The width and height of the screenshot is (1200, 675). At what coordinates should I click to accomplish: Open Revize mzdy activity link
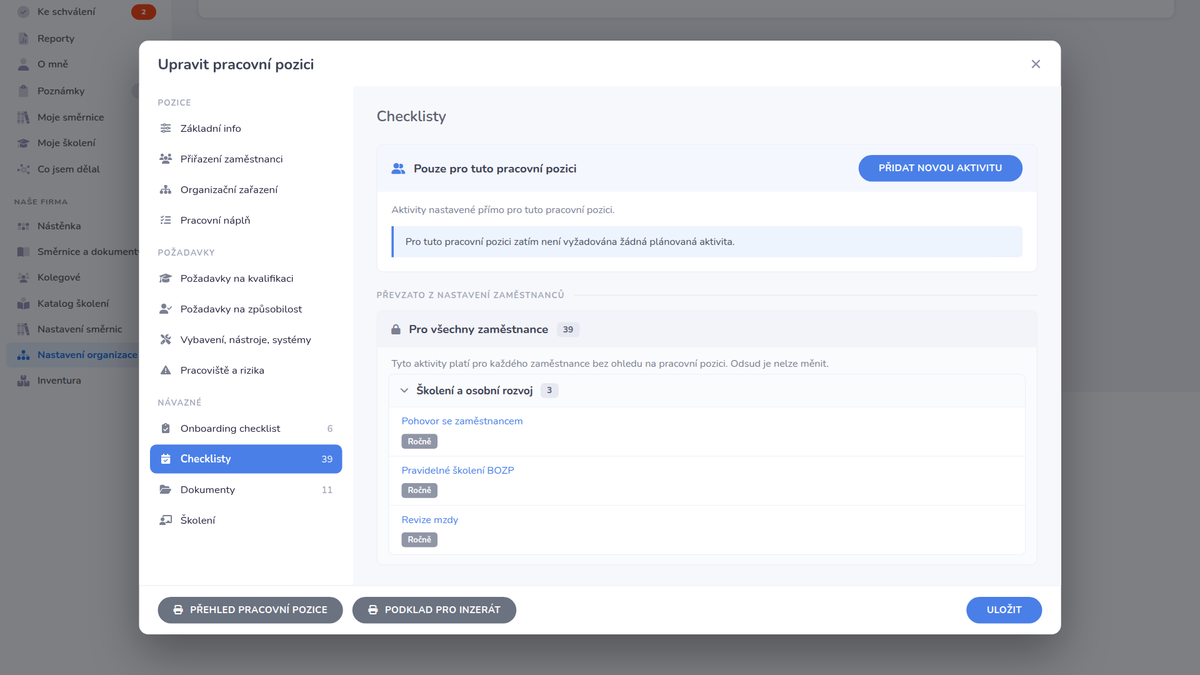coord(430,520)
